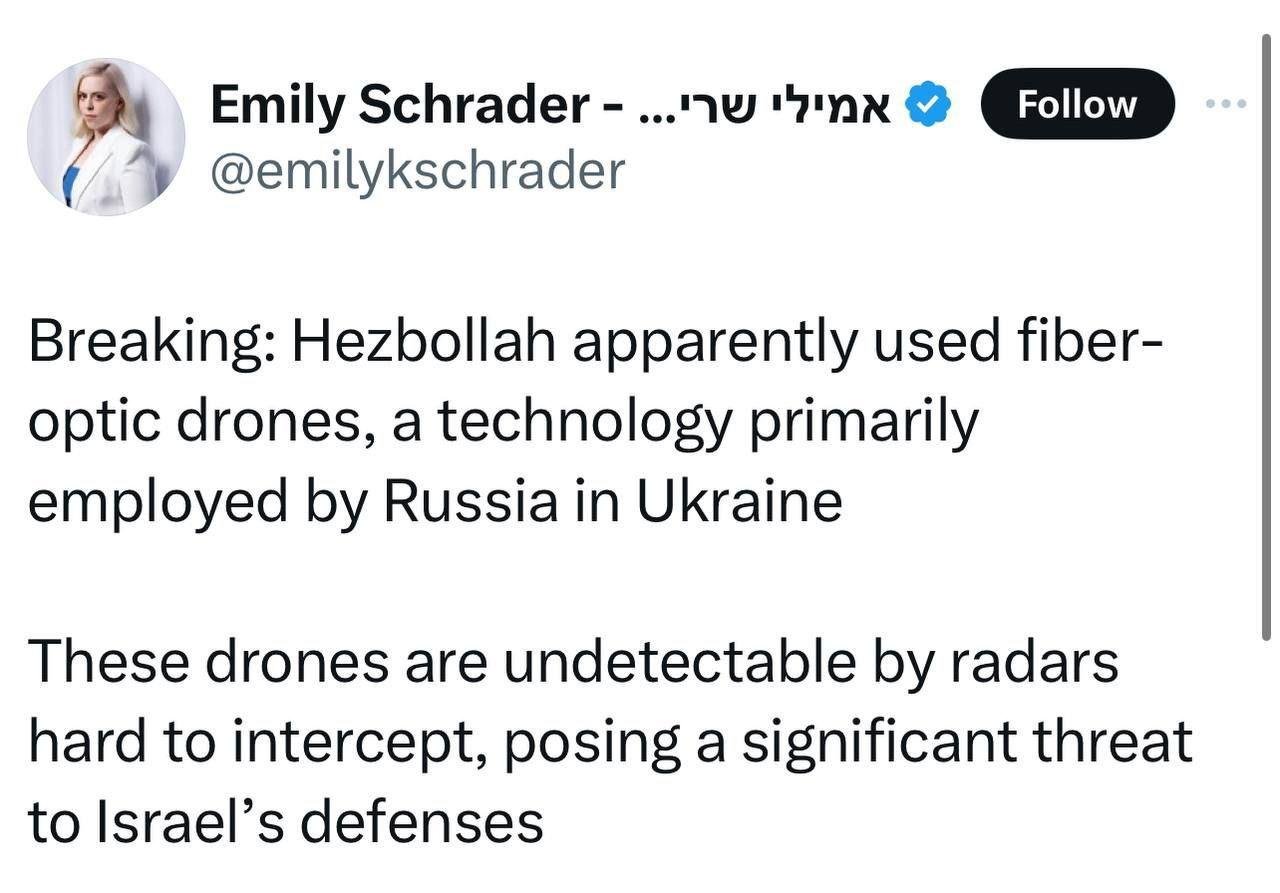
Task: Click the vertical scrollbar on the right edge
Action: pos(1266,340)
